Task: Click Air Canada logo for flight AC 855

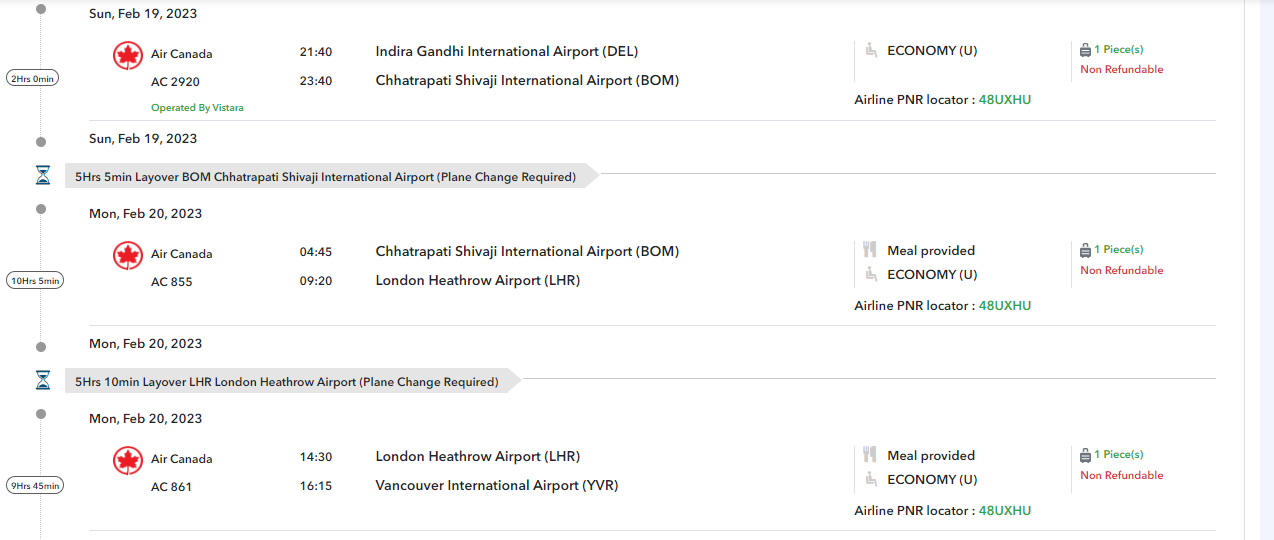Action: [128, 256]
